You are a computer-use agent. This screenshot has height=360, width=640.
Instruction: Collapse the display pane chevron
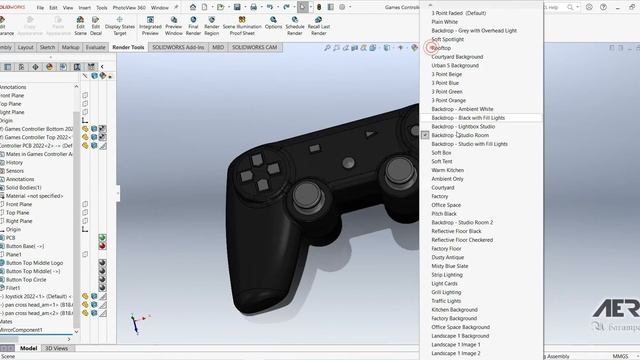pos(102,67)
